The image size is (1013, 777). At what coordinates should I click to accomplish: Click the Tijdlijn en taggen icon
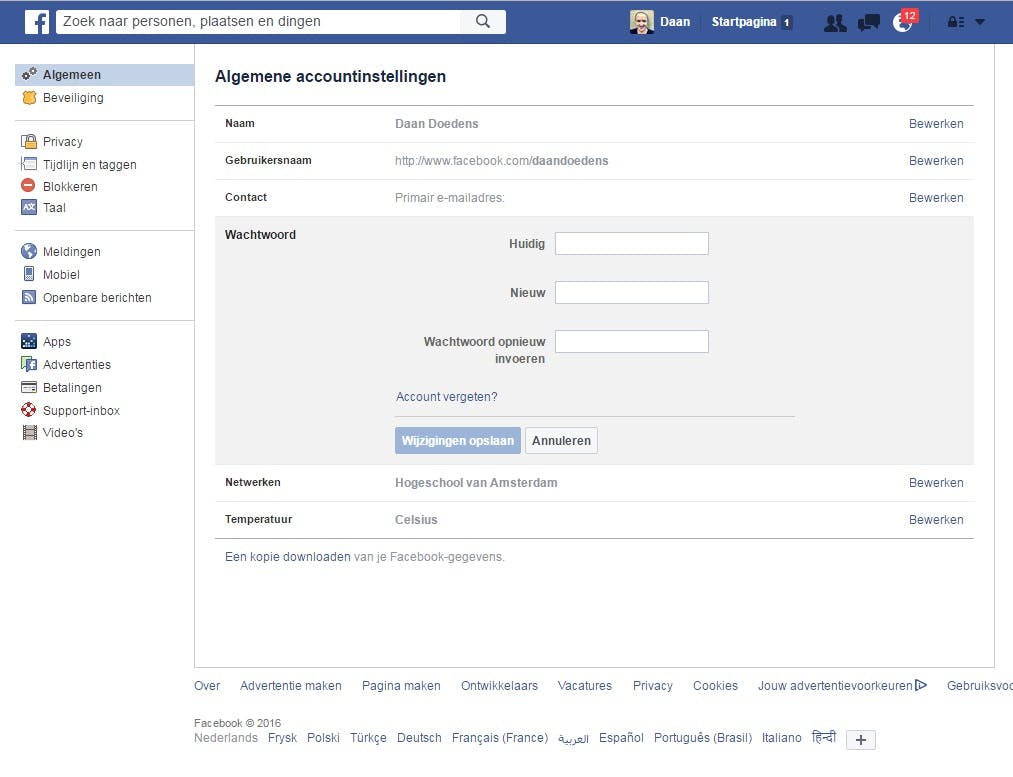[x=29, y=164]
